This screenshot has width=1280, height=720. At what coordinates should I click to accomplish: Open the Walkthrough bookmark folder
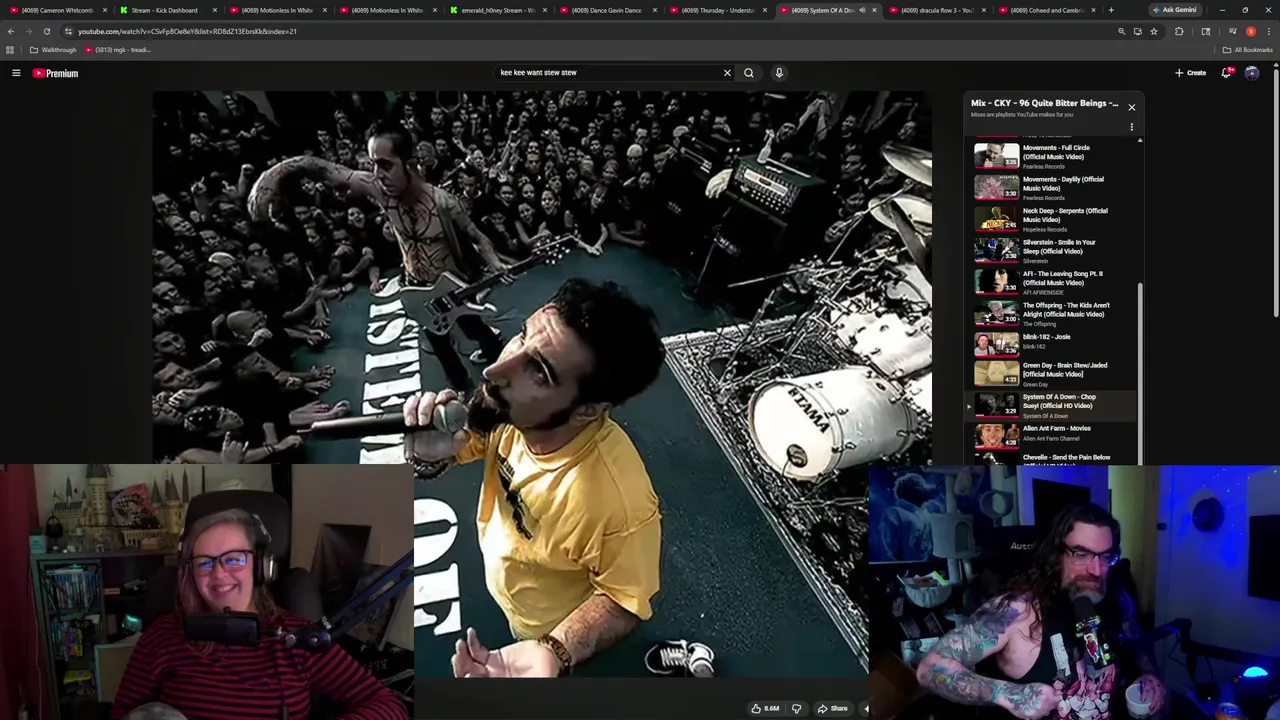(x=53, y=50)
